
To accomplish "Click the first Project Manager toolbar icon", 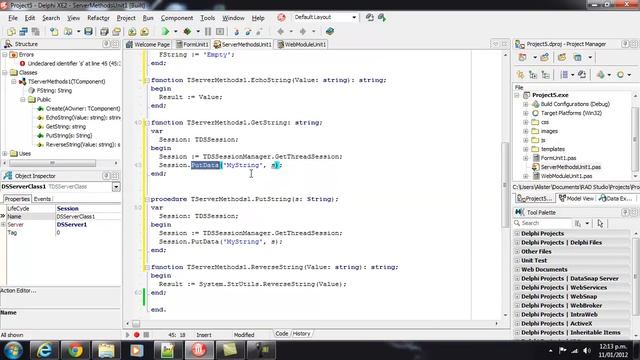I will [x=522, y=58].
